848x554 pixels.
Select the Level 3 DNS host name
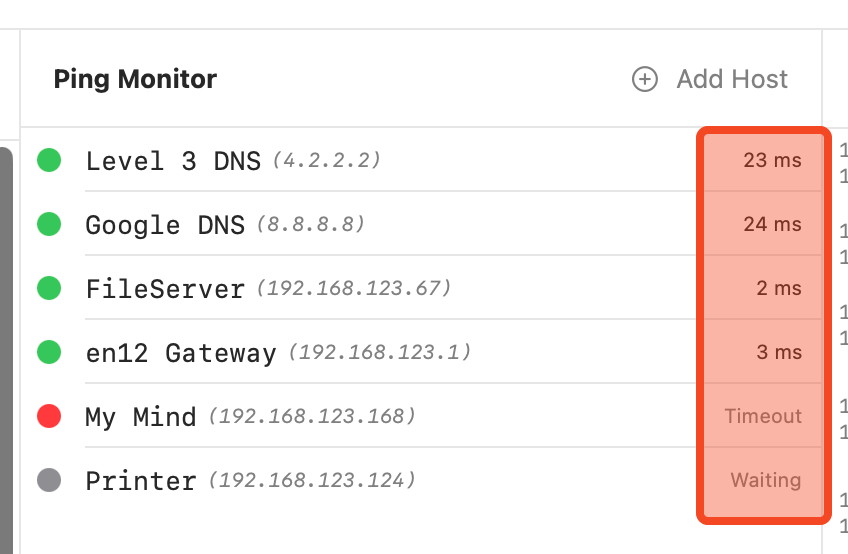[173, 161]
